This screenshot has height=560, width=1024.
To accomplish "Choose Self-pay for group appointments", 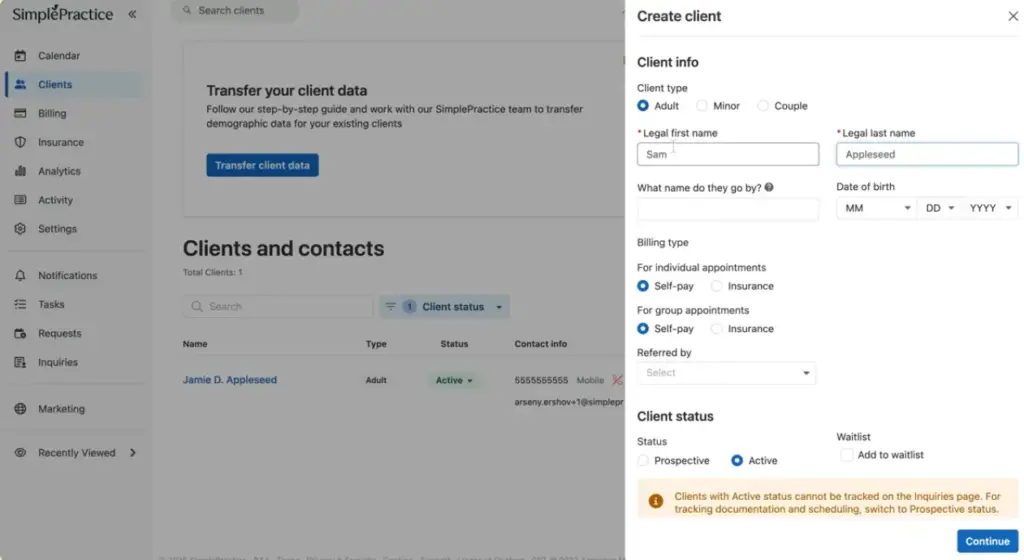I will (x=643, y=328).
